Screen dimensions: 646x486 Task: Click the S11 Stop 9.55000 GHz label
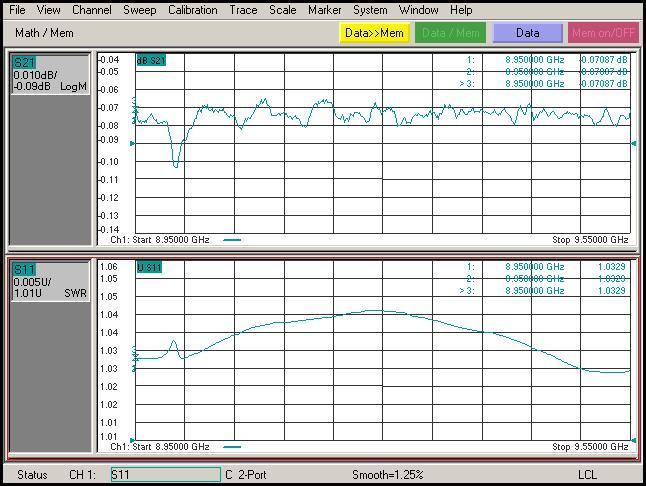pyautogui.click(x=590, y=447)
